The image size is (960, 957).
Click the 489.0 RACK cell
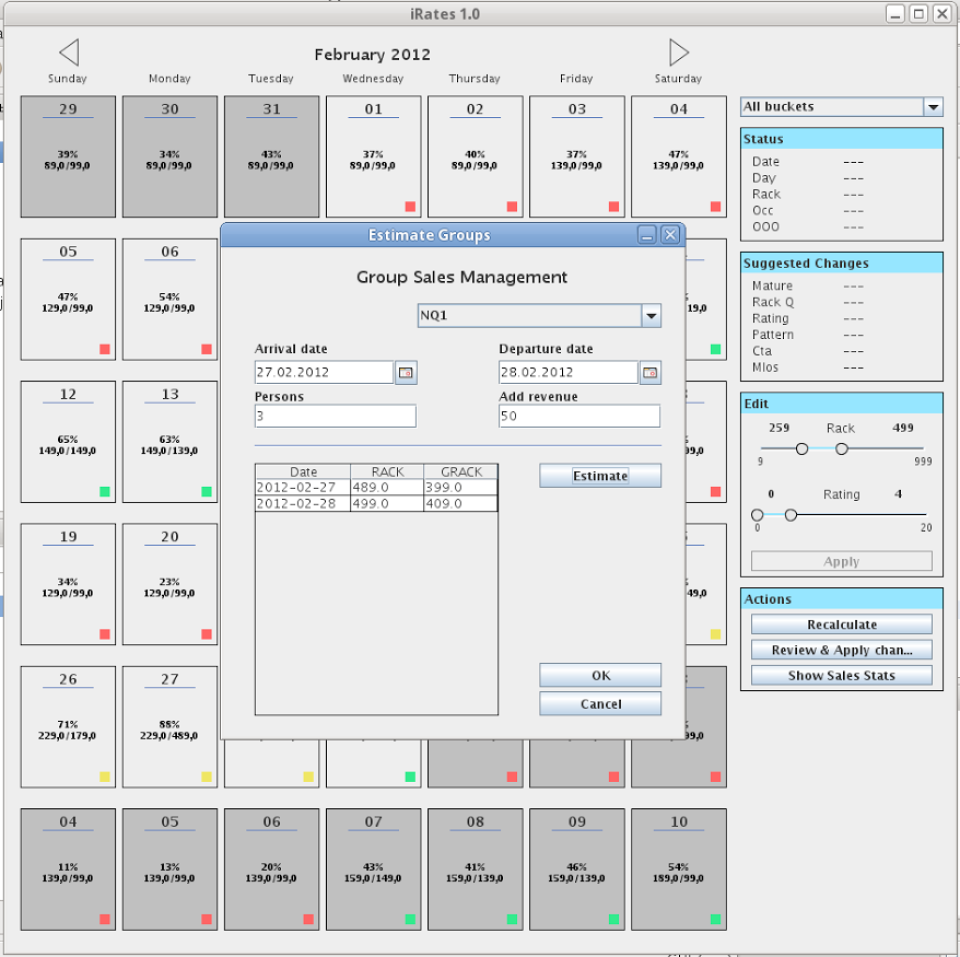(x=388, y=487)
